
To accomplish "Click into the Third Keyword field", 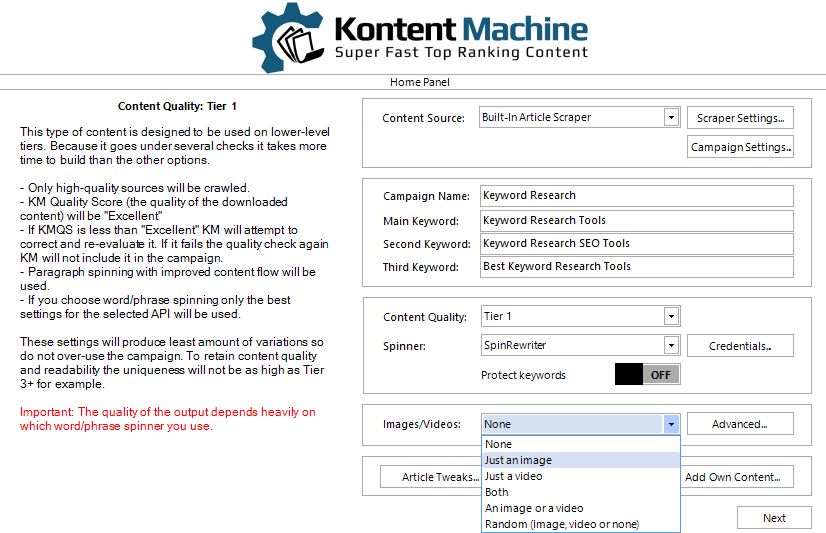I will coord(637,266).
